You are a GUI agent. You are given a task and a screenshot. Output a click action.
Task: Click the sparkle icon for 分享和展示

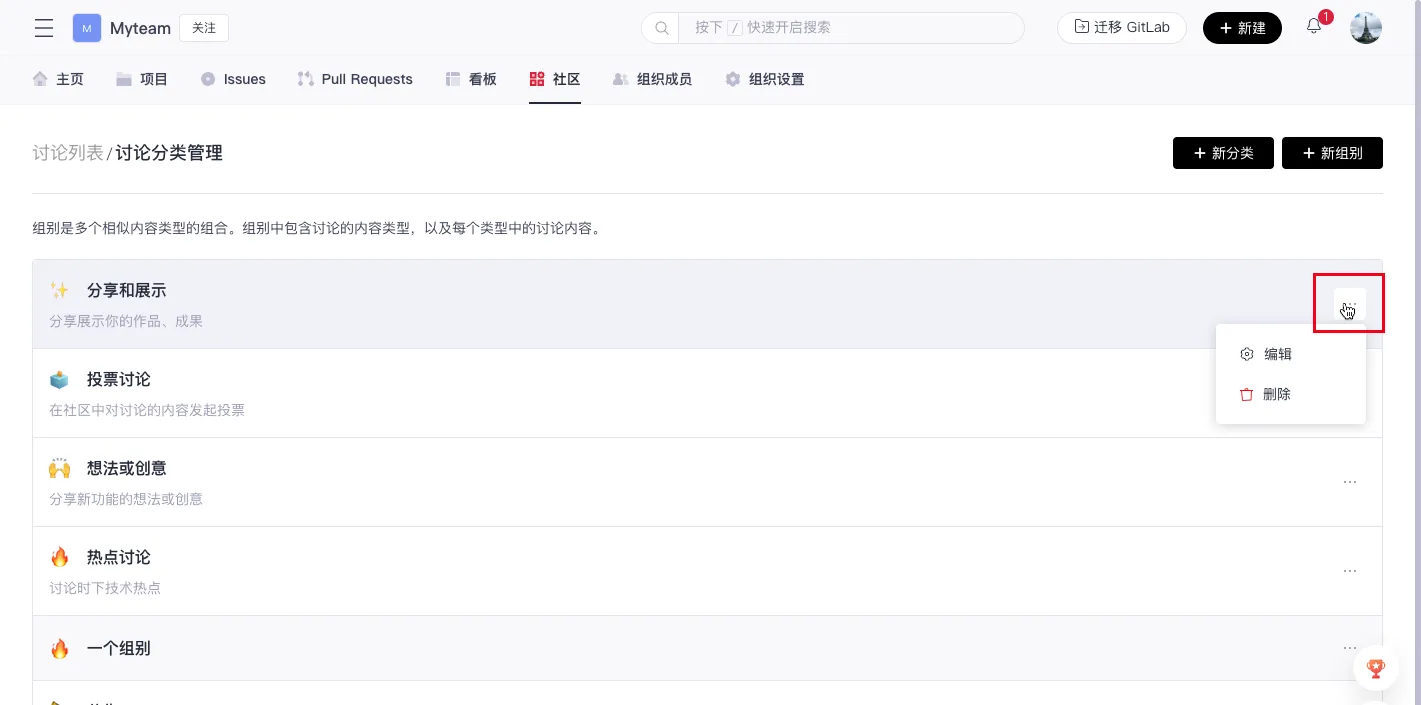(x=60, y=291)
